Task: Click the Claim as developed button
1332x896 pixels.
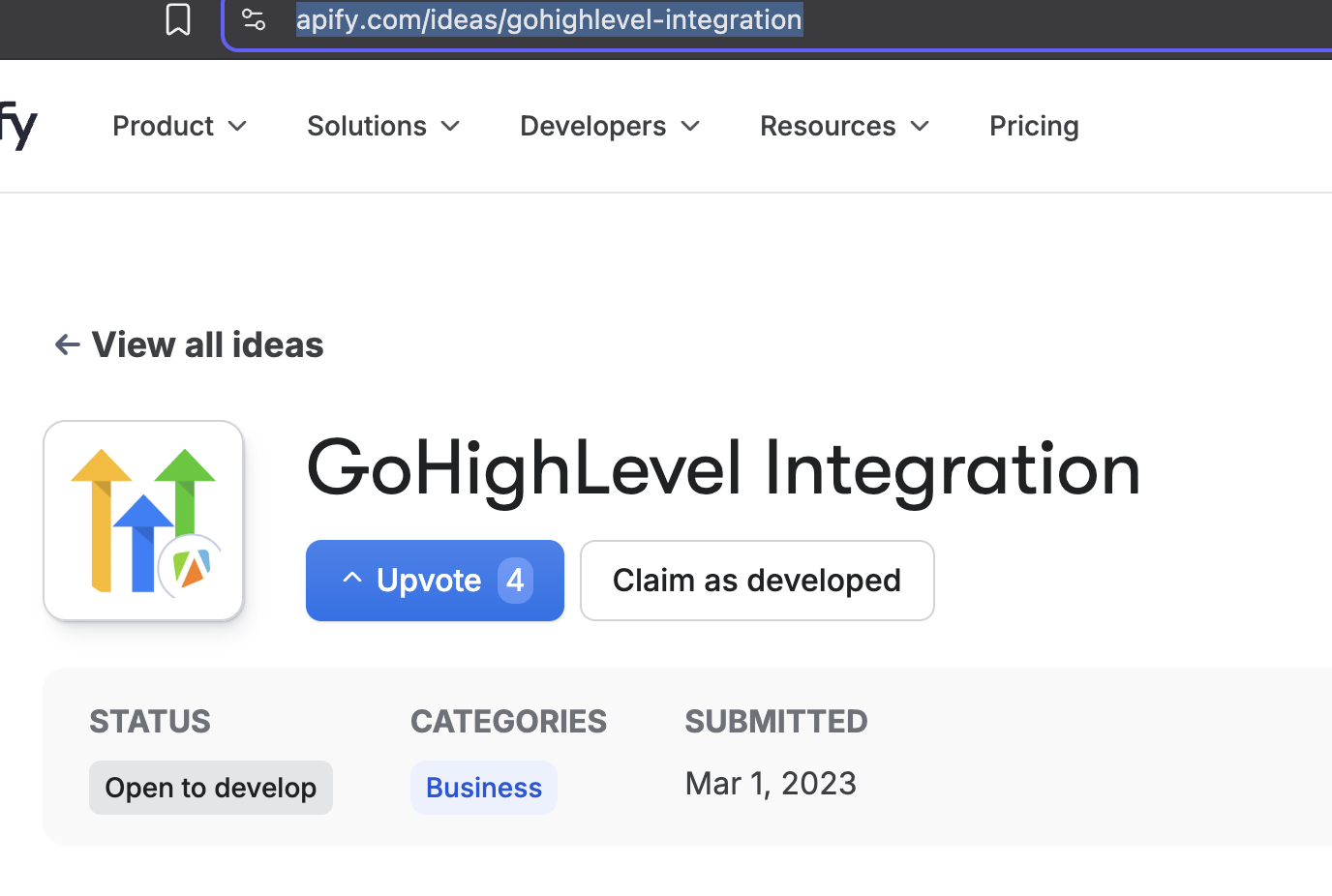Action: 757,581
